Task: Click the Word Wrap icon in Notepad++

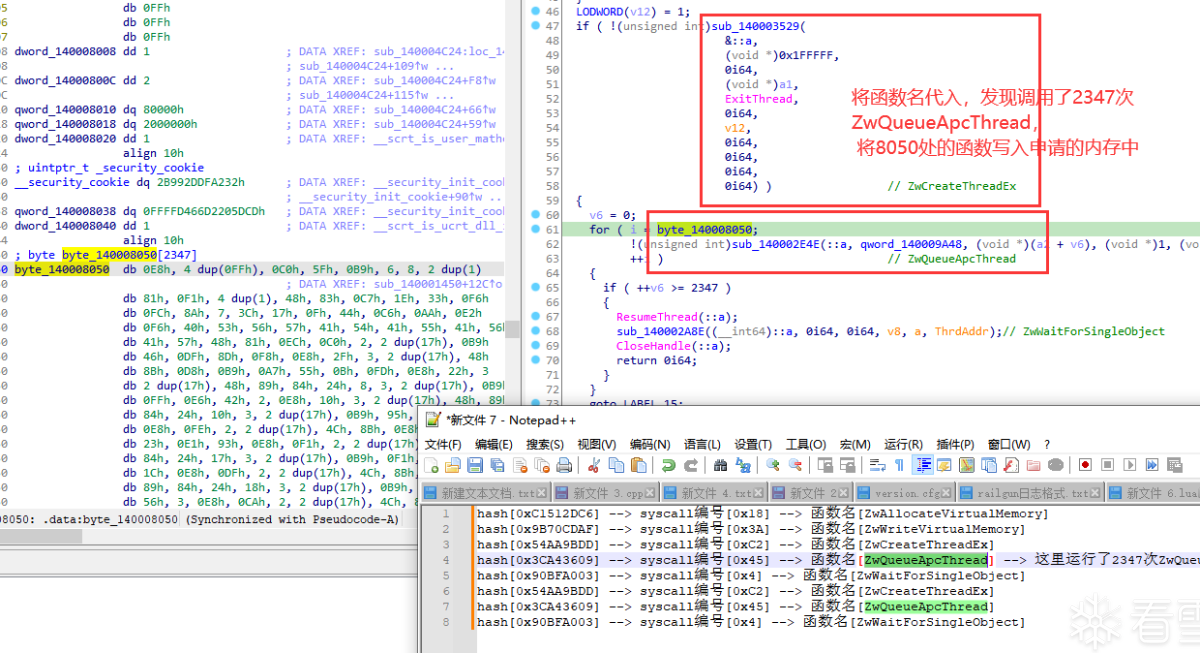Action: (x=878, y=464)
